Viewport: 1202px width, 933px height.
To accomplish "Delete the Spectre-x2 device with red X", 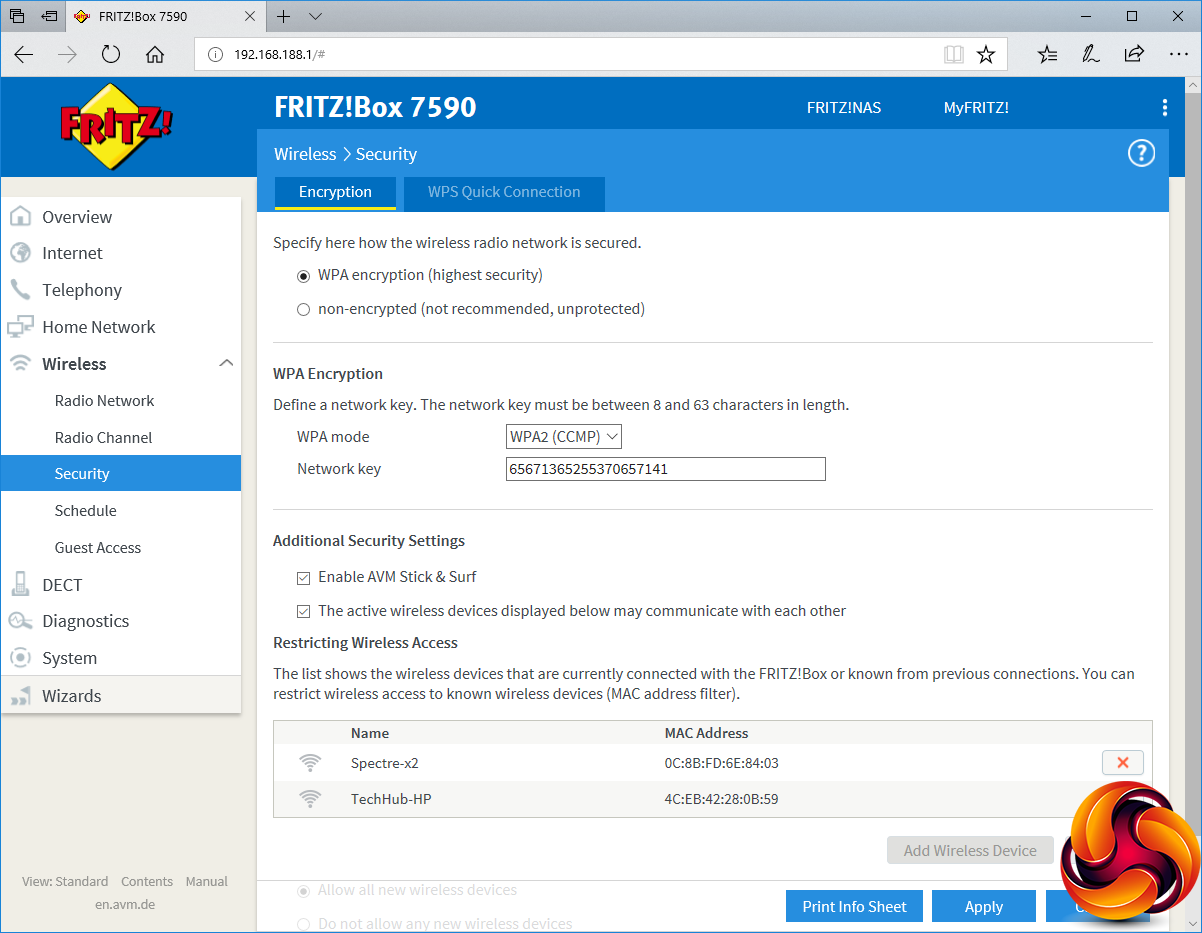I will coord(1122,763).
